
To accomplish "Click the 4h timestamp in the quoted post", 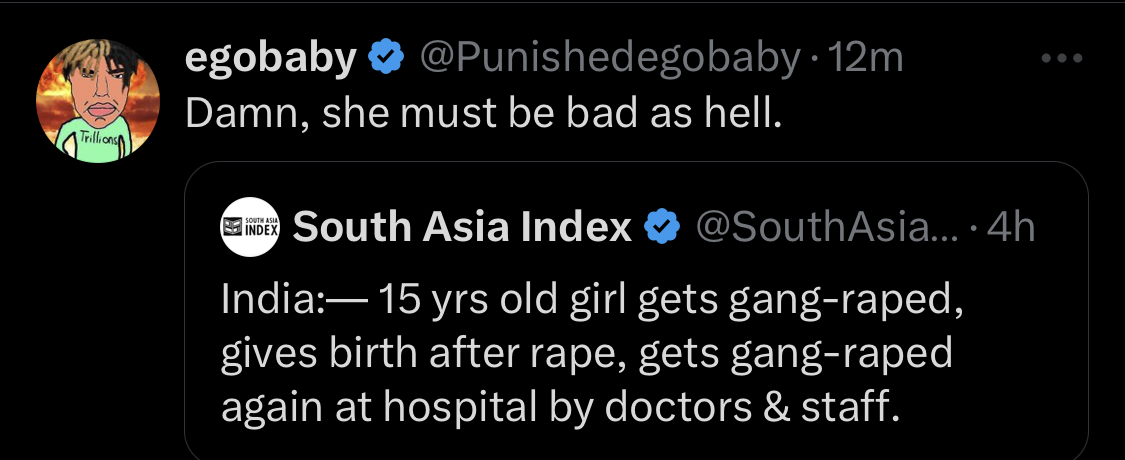I will tap(1011, 228).
